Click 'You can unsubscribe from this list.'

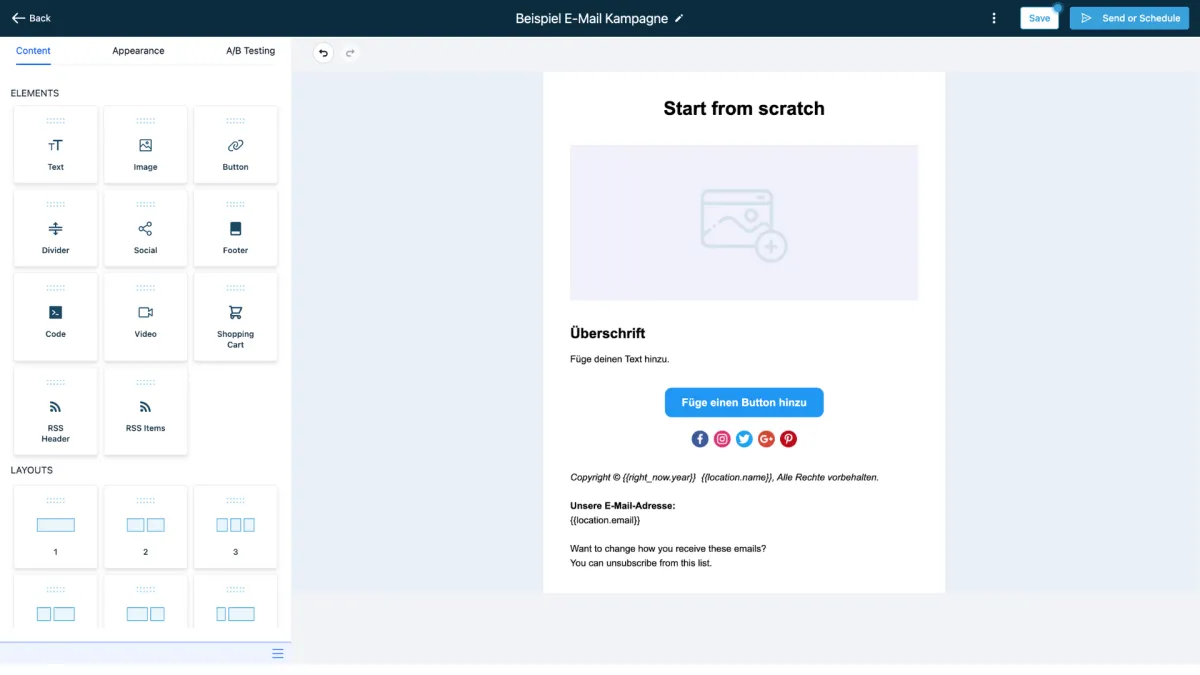(x=641, y=563)
